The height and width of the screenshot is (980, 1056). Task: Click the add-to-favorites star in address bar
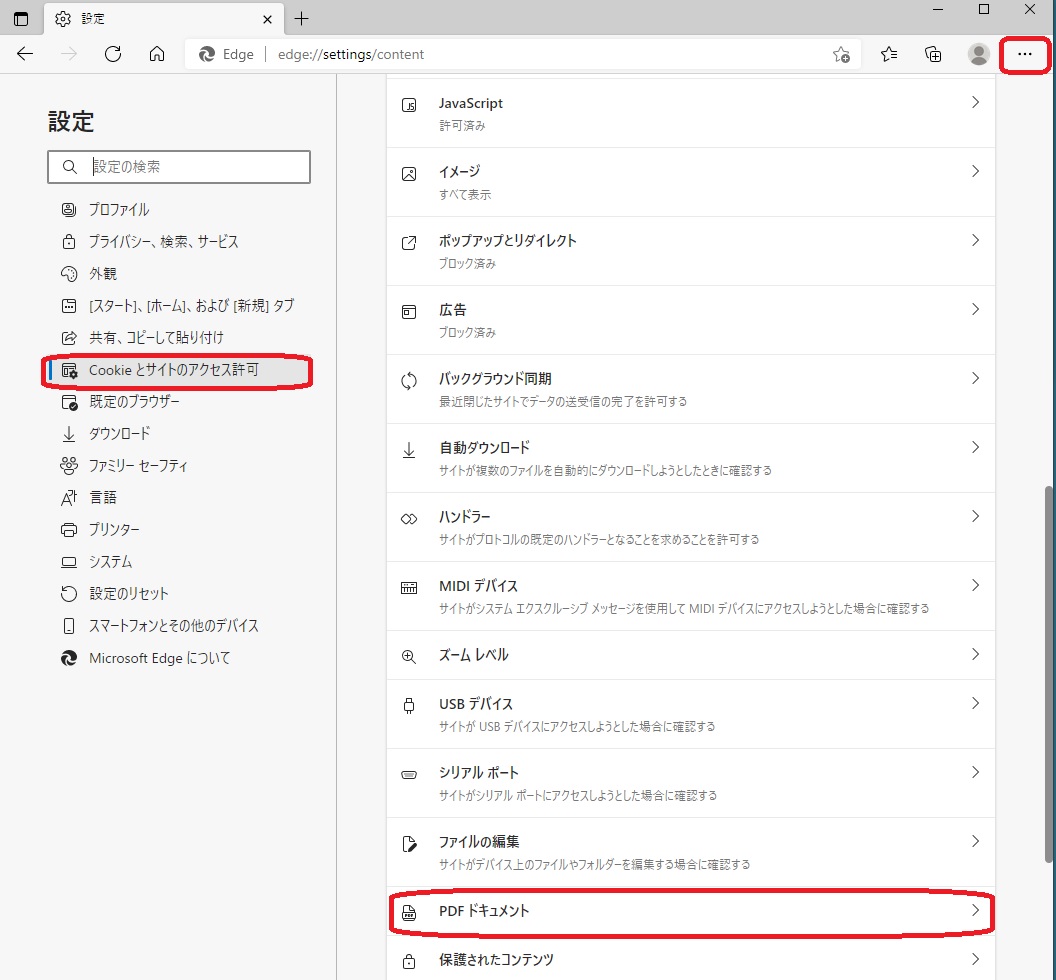[x=842, y=56]
